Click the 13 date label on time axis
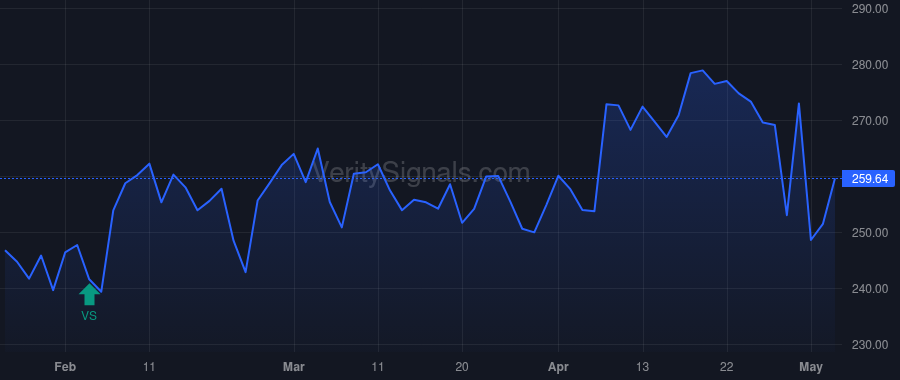 pyautogui.click(x=643, y=367)
